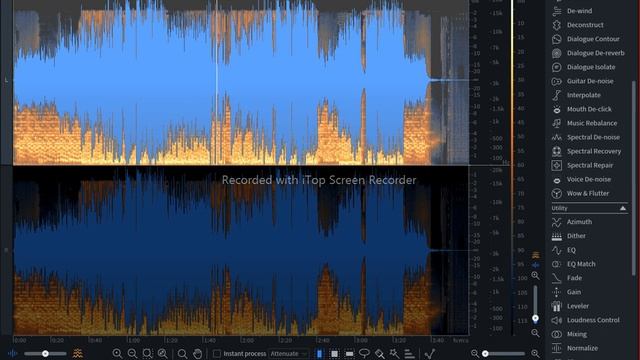The image size is (640, 360).
Task: Click the zoom out button in bottom toolbar
Action: [x=132, y=353]
